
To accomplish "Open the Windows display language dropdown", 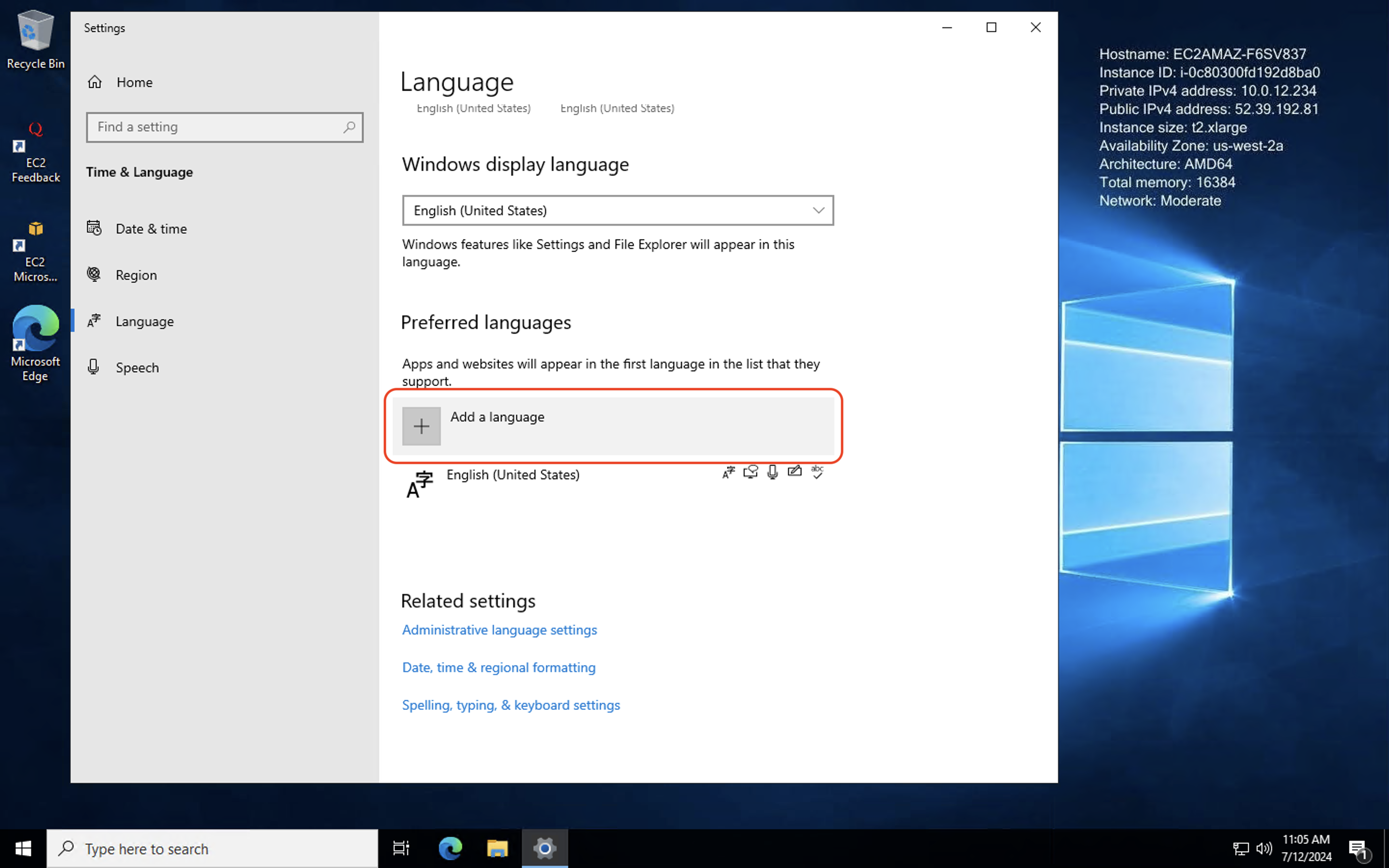I will (618, 210).
